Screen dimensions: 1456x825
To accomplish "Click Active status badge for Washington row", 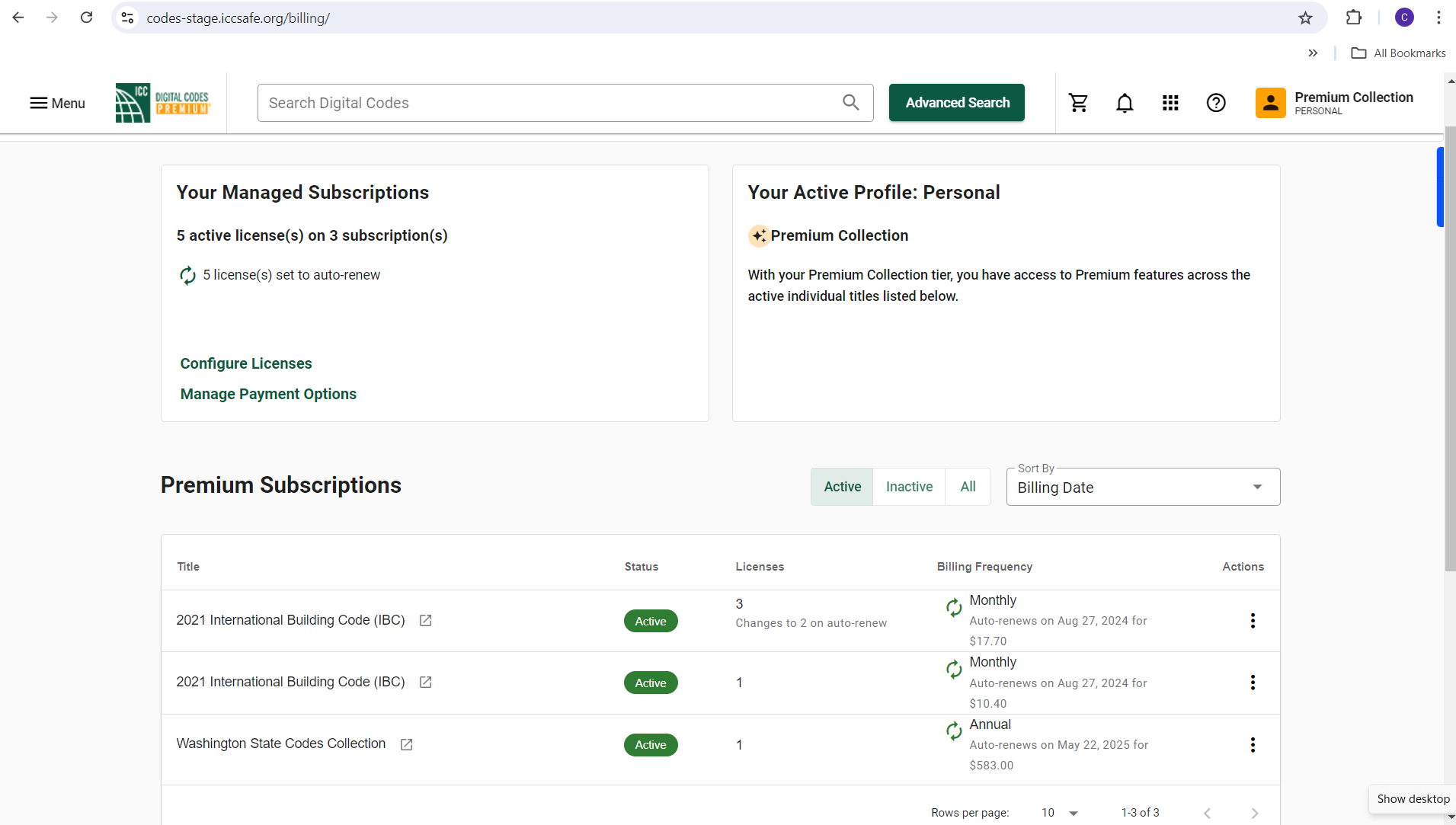I will point(651,745).
